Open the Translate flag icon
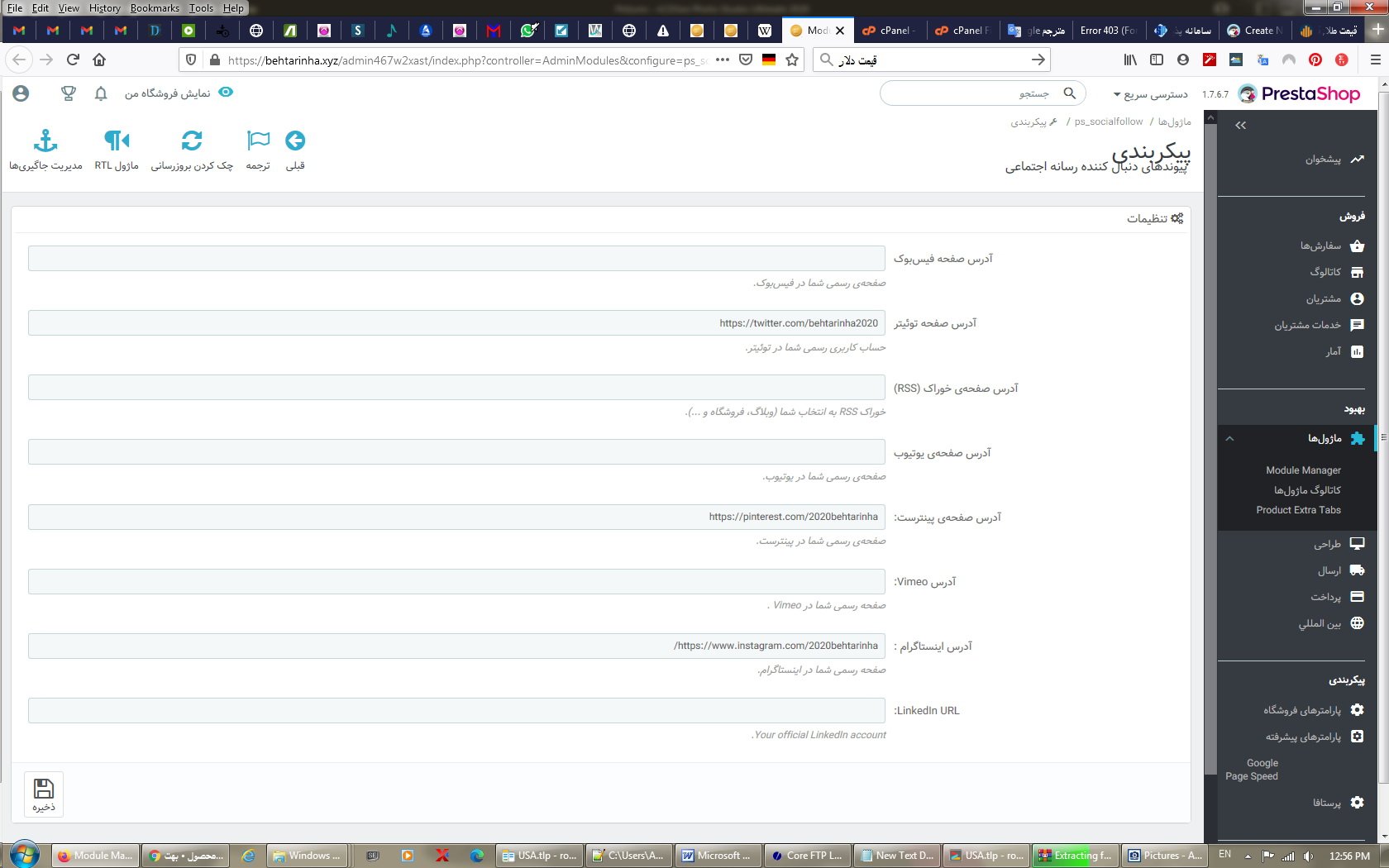The image size is (1389, 868). [x=258, y=141]
